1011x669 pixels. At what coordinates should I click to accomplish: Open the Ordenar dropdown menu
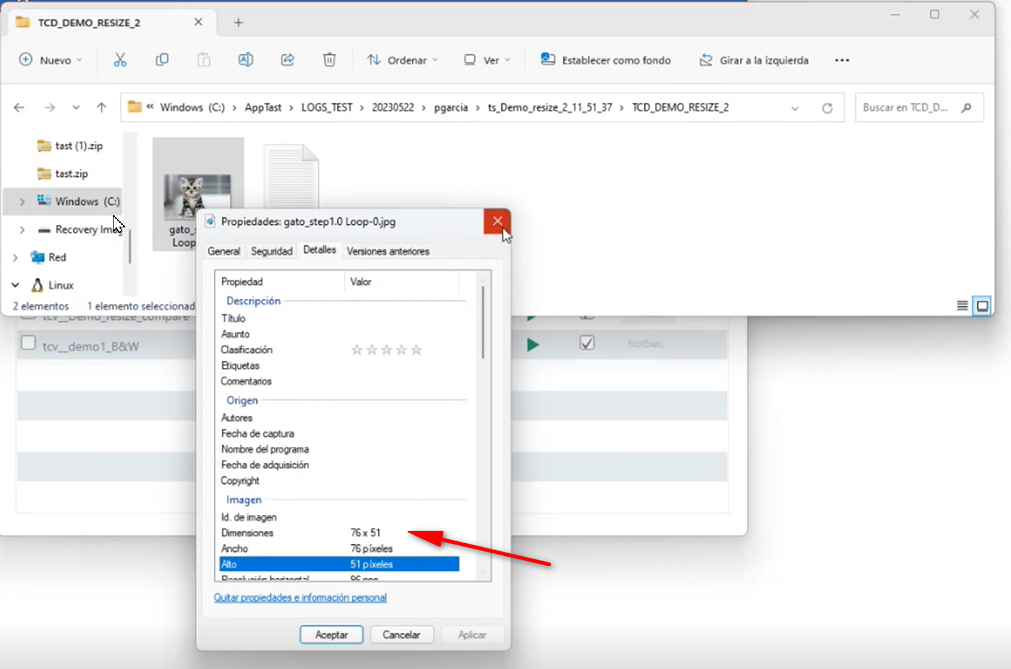pyautogui.click(x=402, y=60)
